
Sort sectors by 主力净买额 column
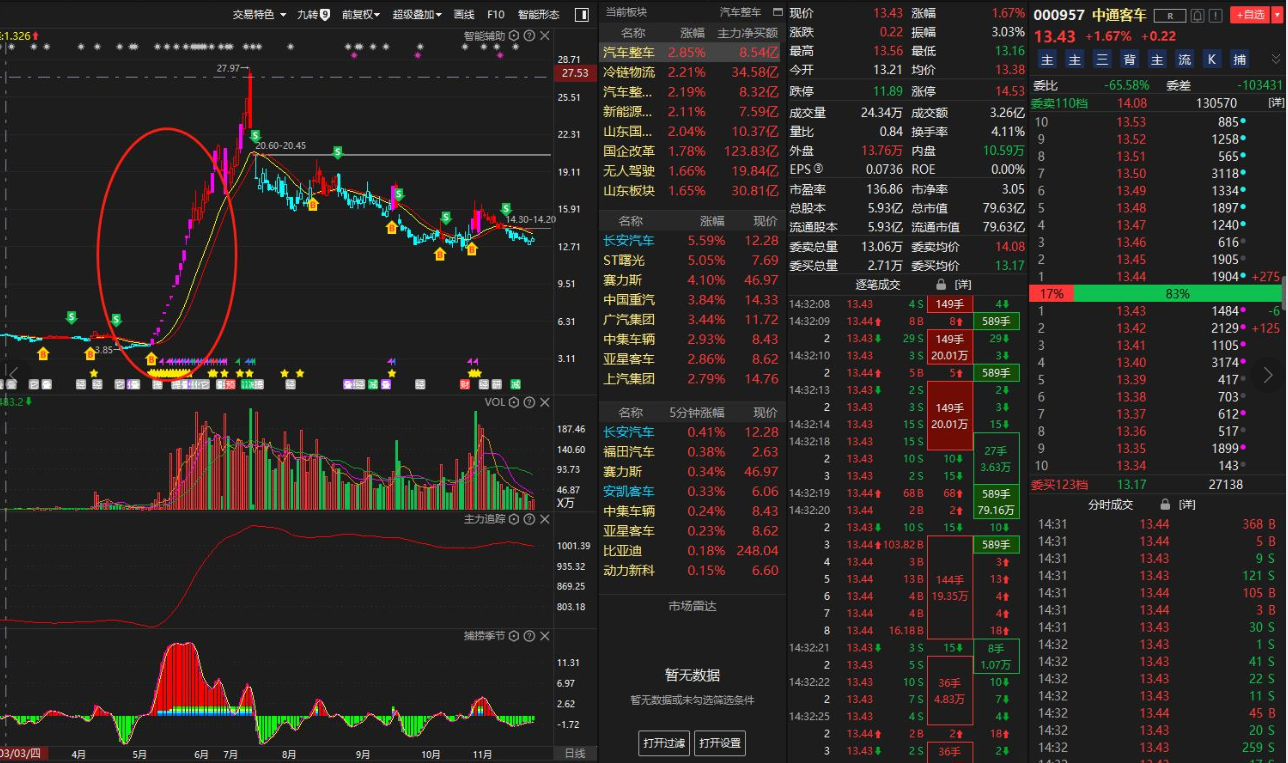(748, 33)
